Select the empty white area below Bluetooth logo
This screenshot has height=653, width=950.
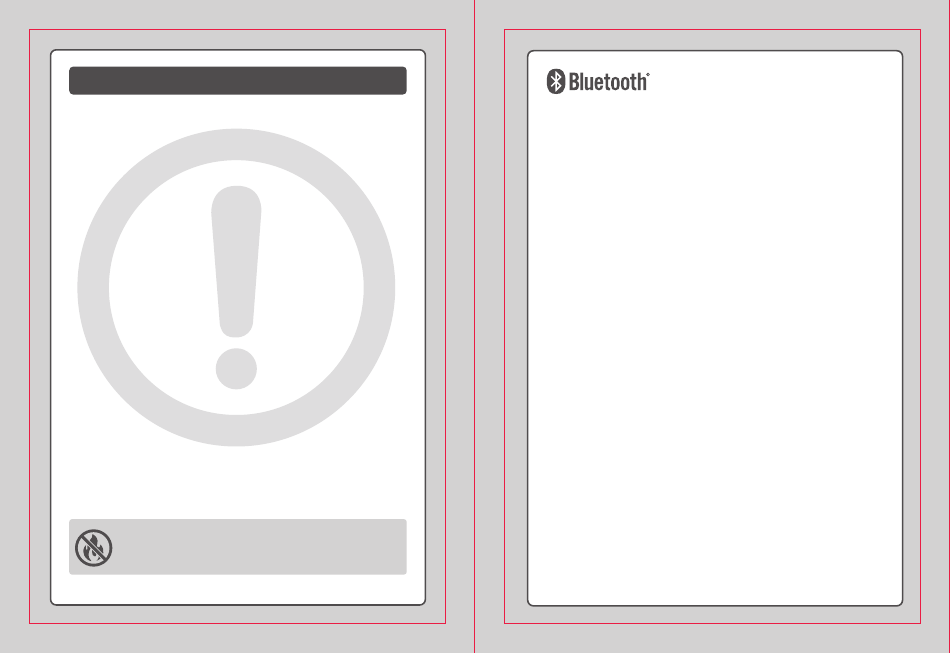tap(715, 348)
